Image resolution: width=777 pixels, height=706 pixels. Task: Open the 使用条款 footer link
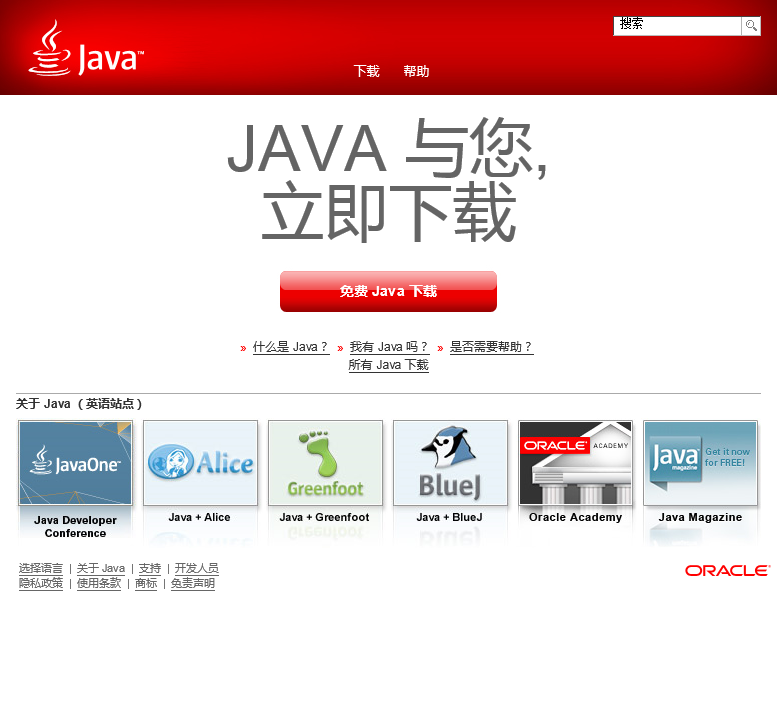click(x=99, y=584)
